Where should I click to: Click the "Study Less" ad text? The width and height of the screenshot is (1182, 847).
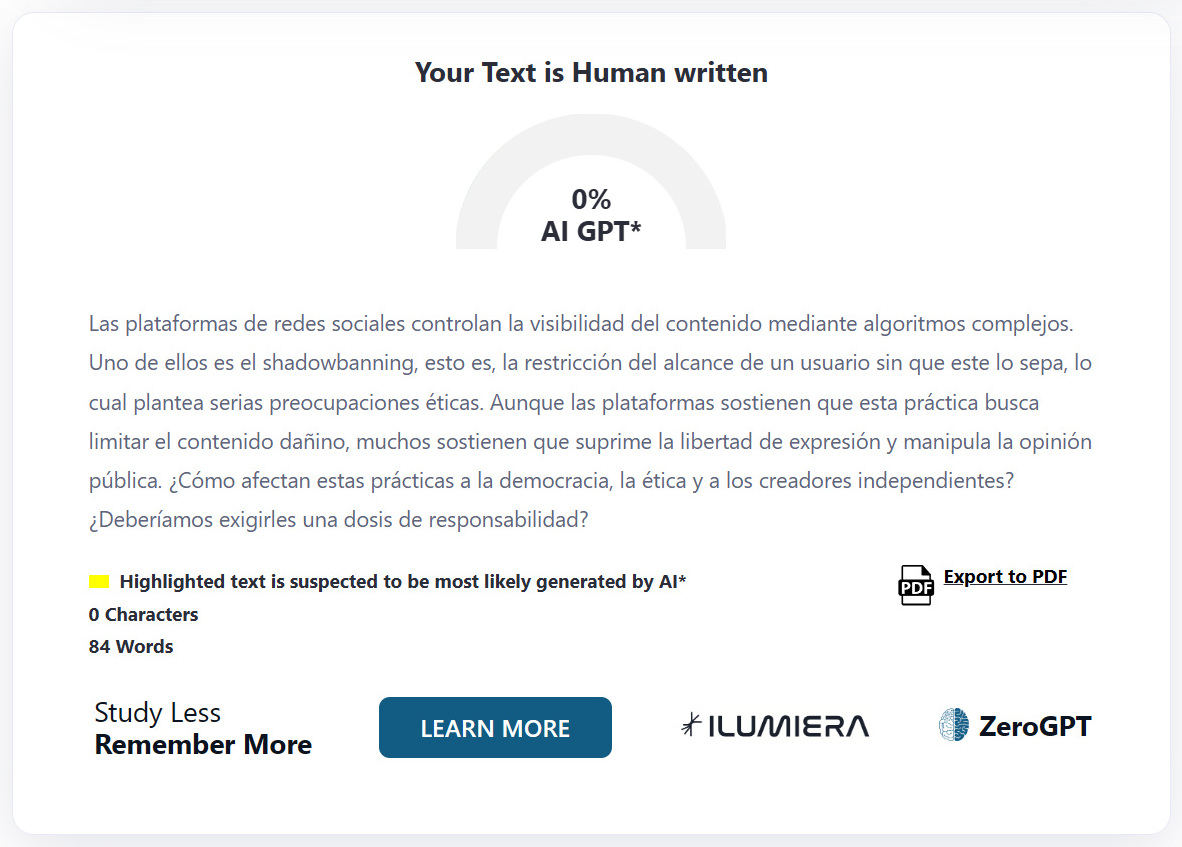point(157,713)
